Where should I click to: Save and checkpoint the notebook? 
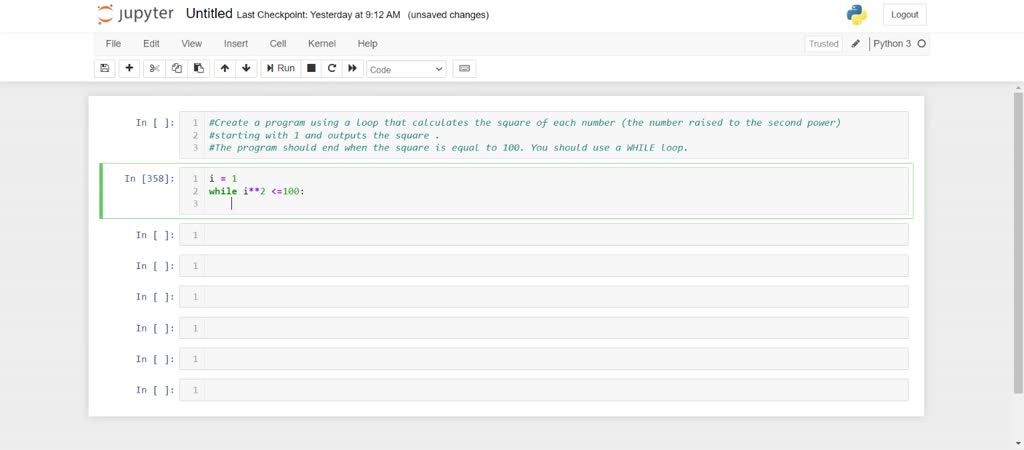[x=105, y=68]
